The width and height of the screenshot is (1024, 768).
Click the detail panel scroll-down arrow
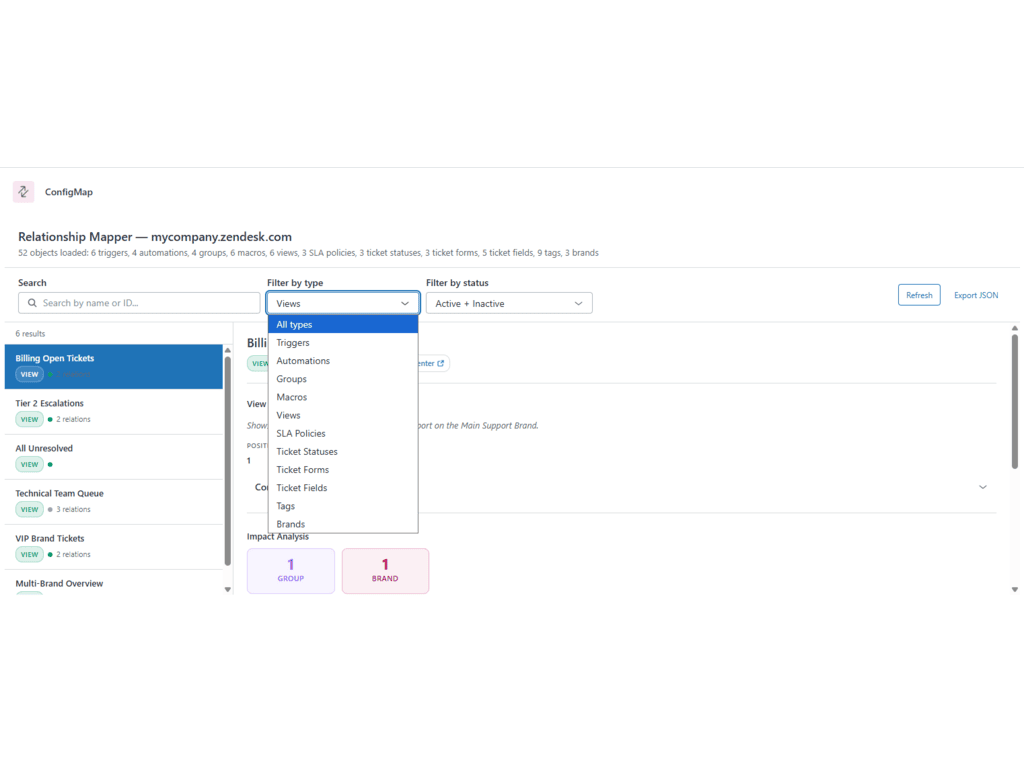[x=1015, y=589]
